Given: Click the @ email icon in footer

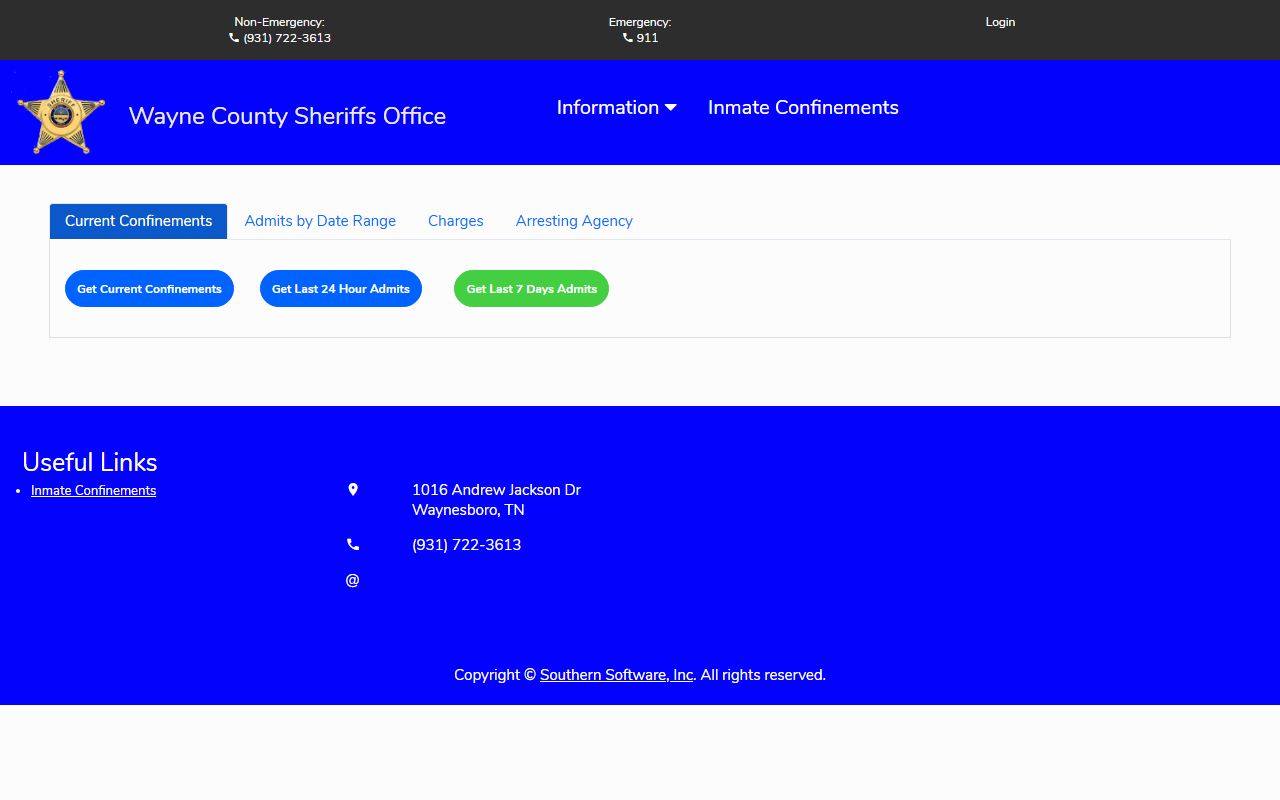Looking at the screenshot, I should (352, 580).
